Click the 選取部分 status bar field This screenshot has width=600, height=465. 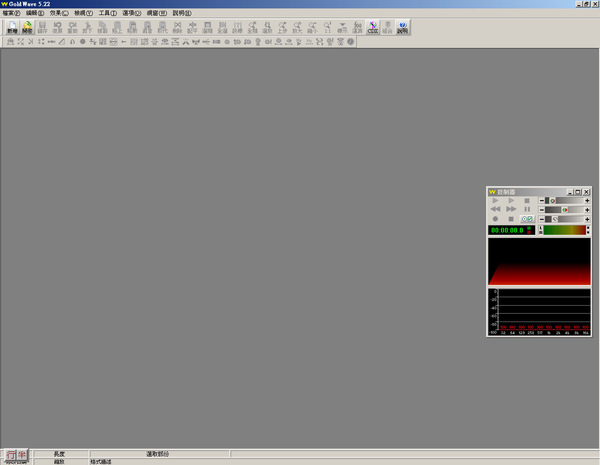[x=160, y=454]
